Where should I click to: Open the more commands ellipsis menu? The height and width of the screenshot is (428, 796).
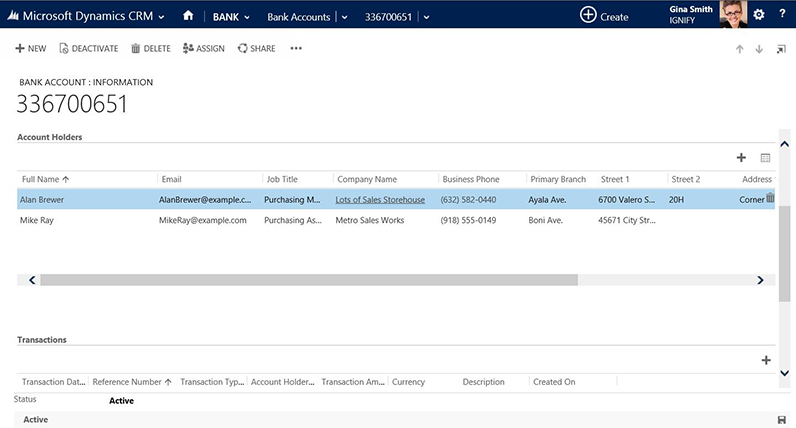click(296, 48)
